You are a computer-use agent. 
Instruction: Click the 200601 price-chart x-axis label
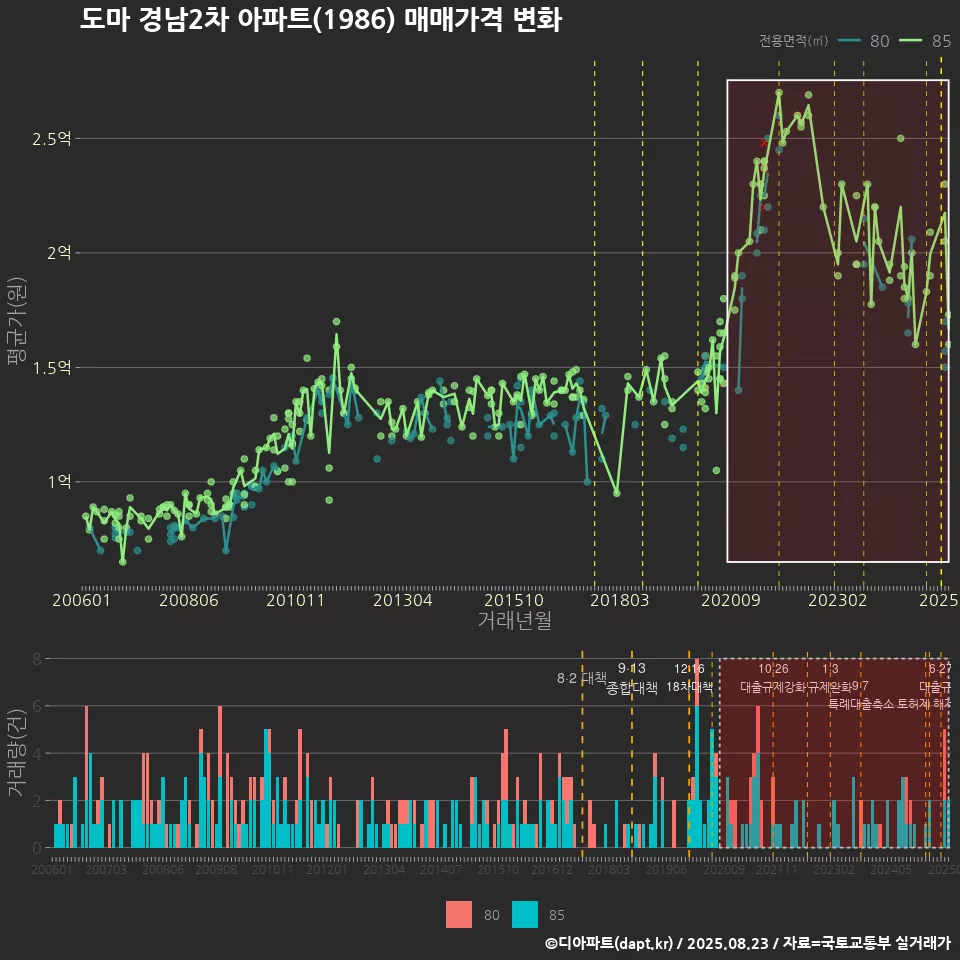click(81, 600)
